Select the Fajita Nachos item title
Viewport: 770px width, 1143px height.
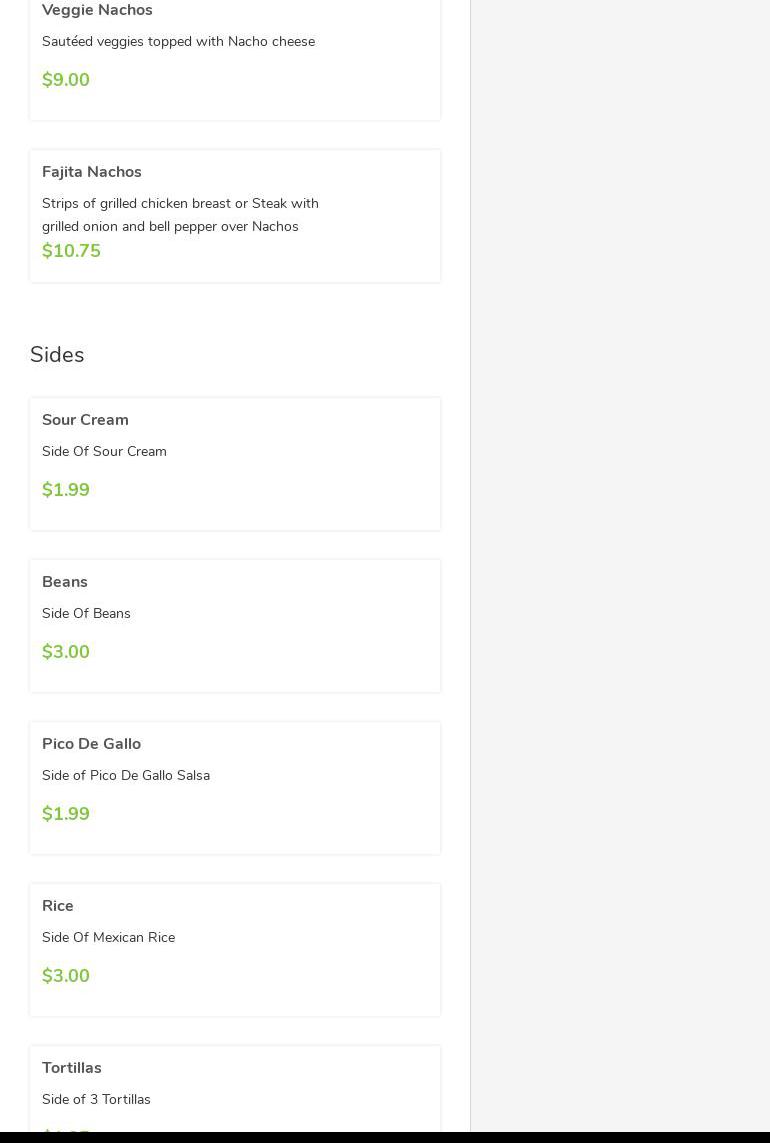point(92,172)
